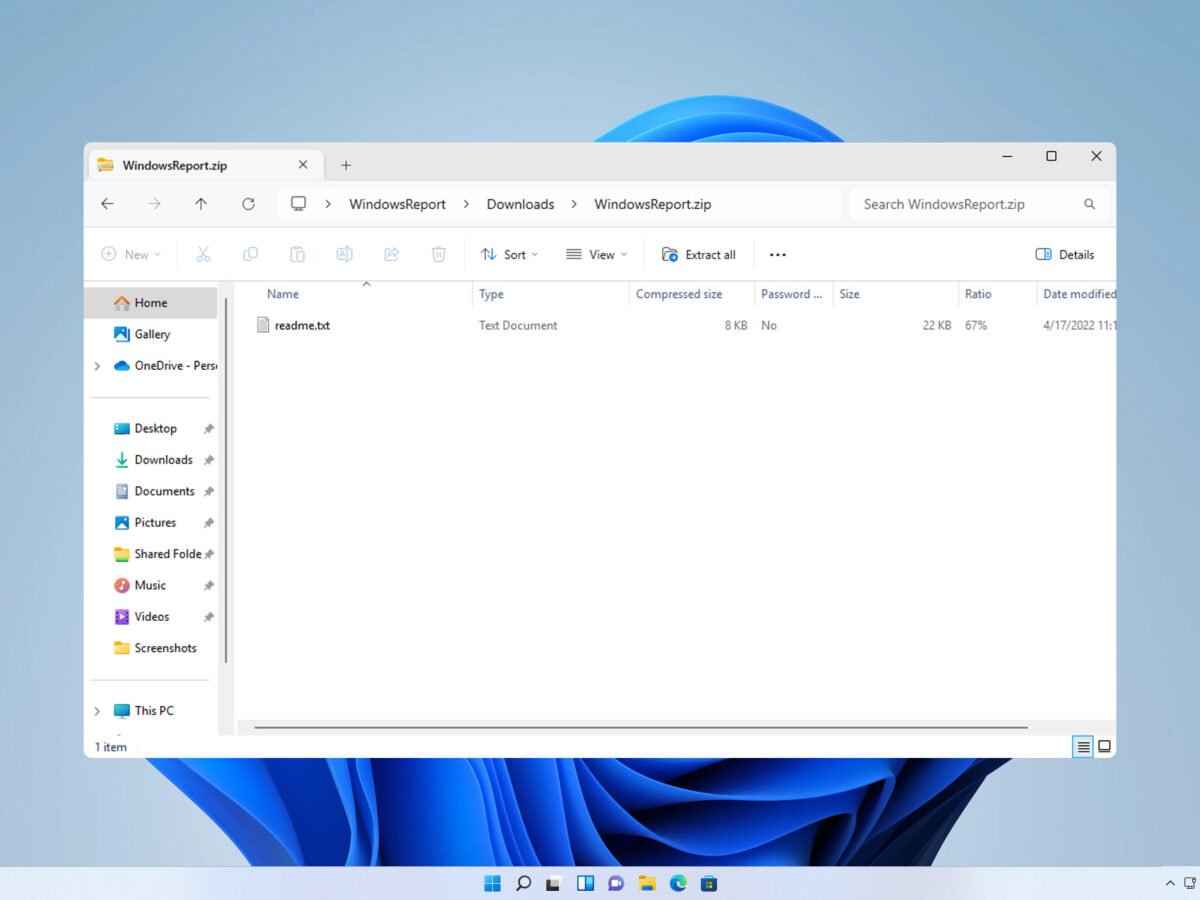The width and height of the screenshot is (1200, 900).
Task: Click the Forward navigation arrow
Action: click(x=154, y=204)
